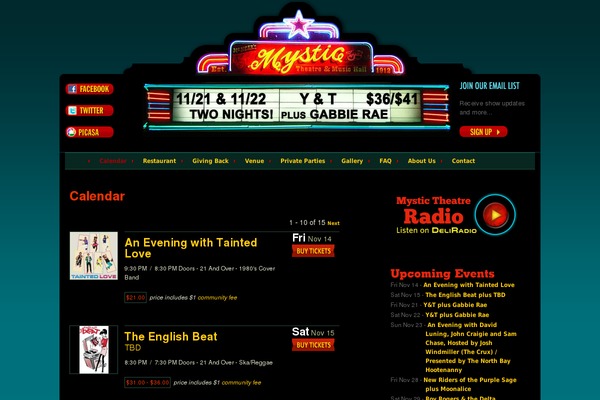The image size is (600, 400).
Task: Open Sat Nov 22 Y&T plus Gabbie Rae
Action: [x=457, y=315]
